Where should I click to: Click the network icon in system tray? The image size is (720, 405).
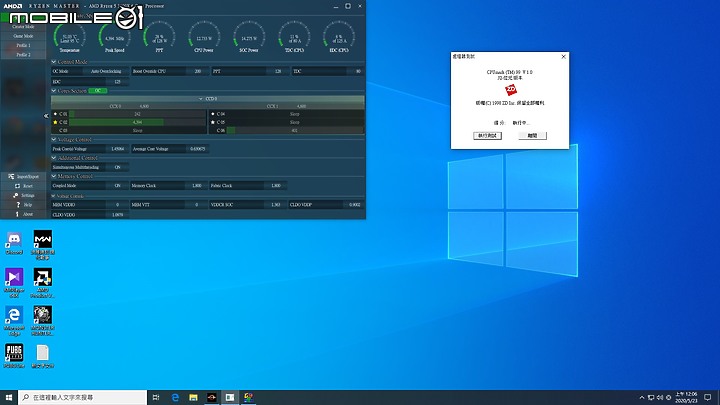pos(651,397)
